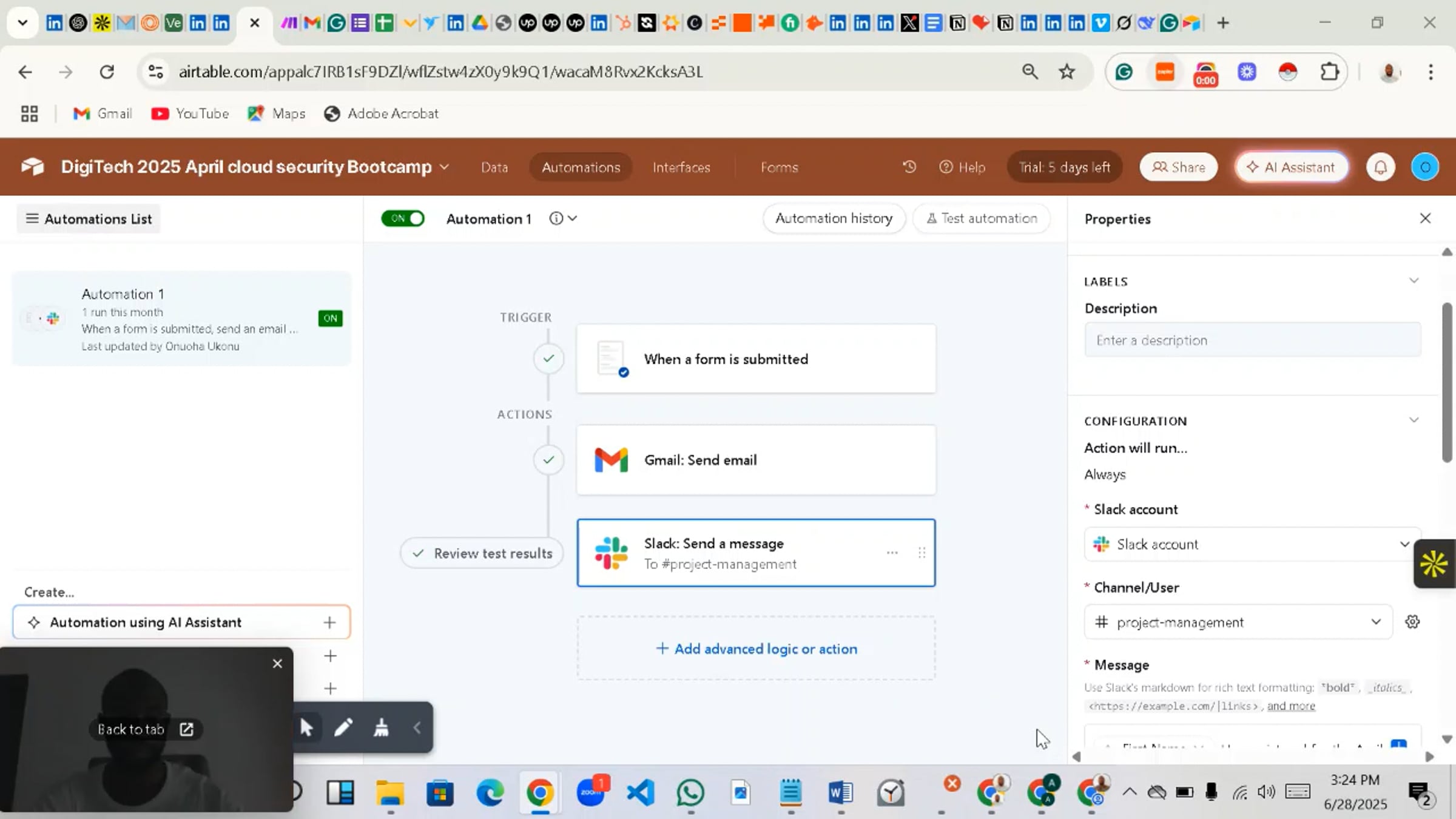Open the tab search dropdown
Viewport: 1456px width, 819px height.
[22, 23]
